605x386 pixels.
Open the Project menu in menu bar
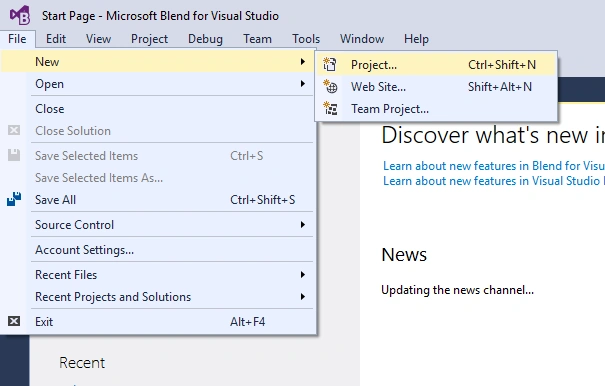(149, 39)
